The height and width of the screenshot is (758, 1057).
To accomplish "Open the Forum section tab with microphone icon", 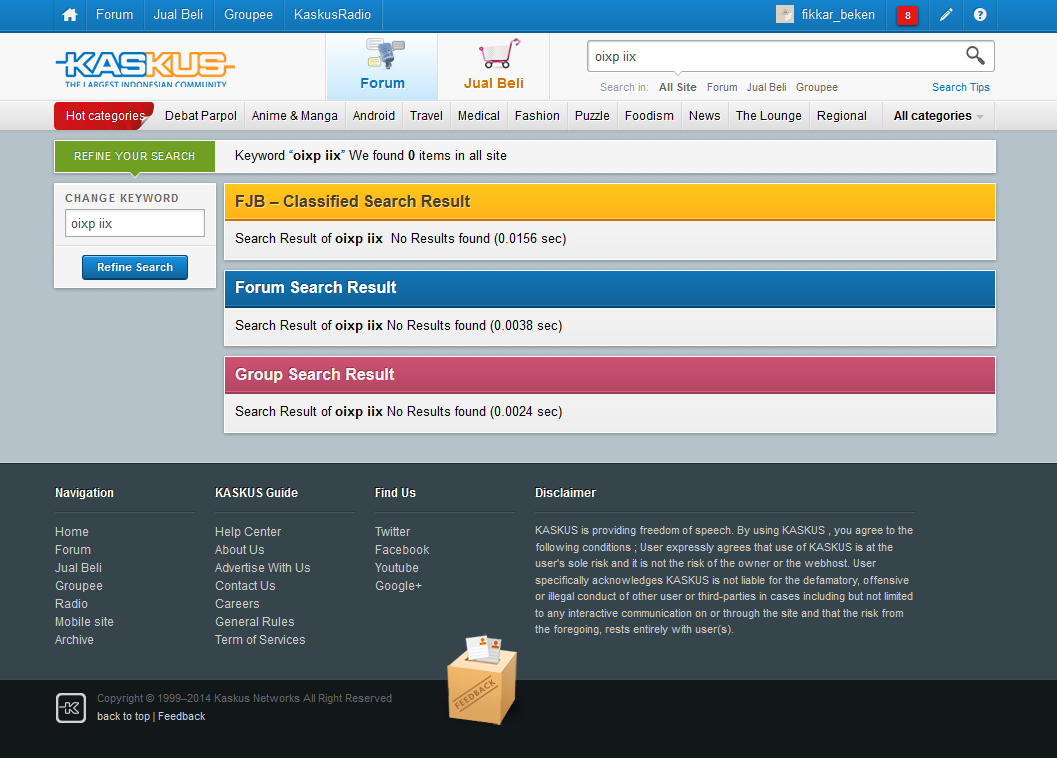I will tap(382, 66).
